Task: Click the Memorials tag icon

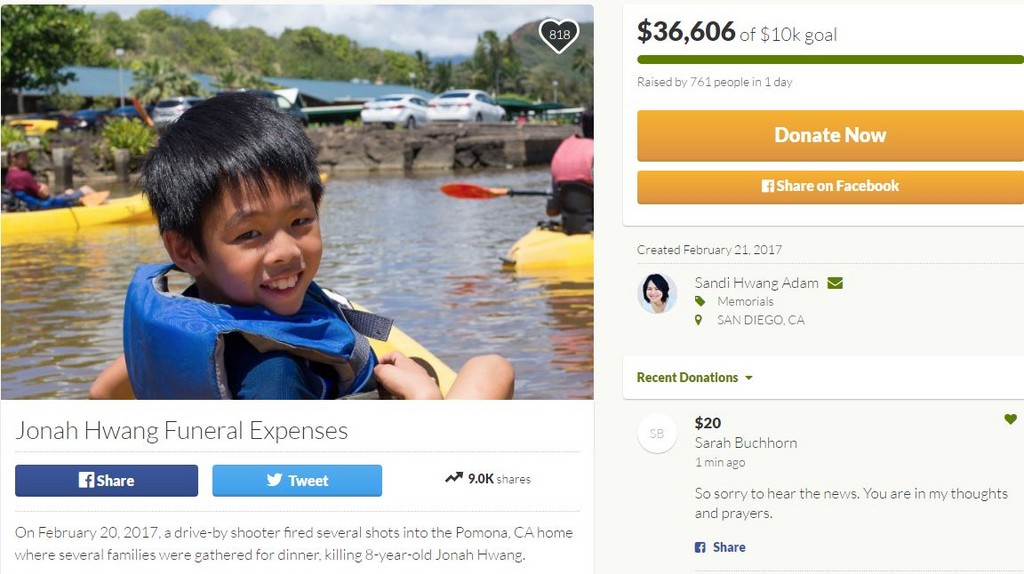Action: [x=700, y=301]
